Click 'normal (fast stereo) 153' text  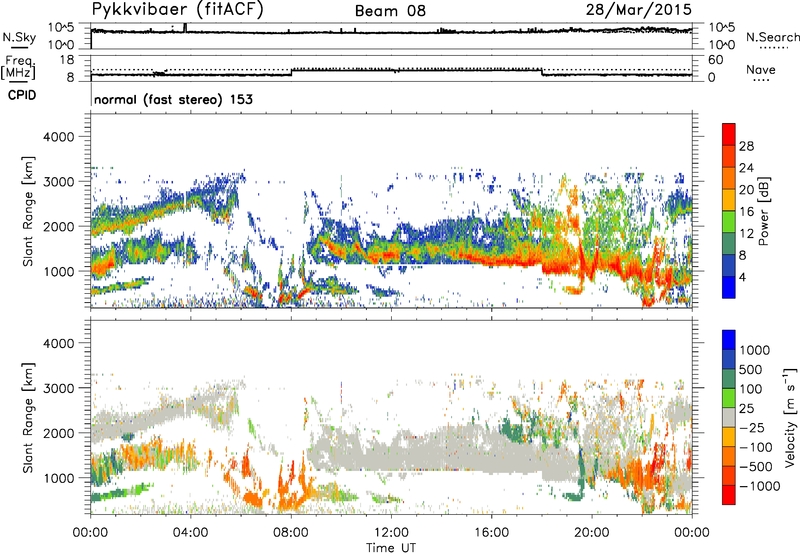[173, 99]
